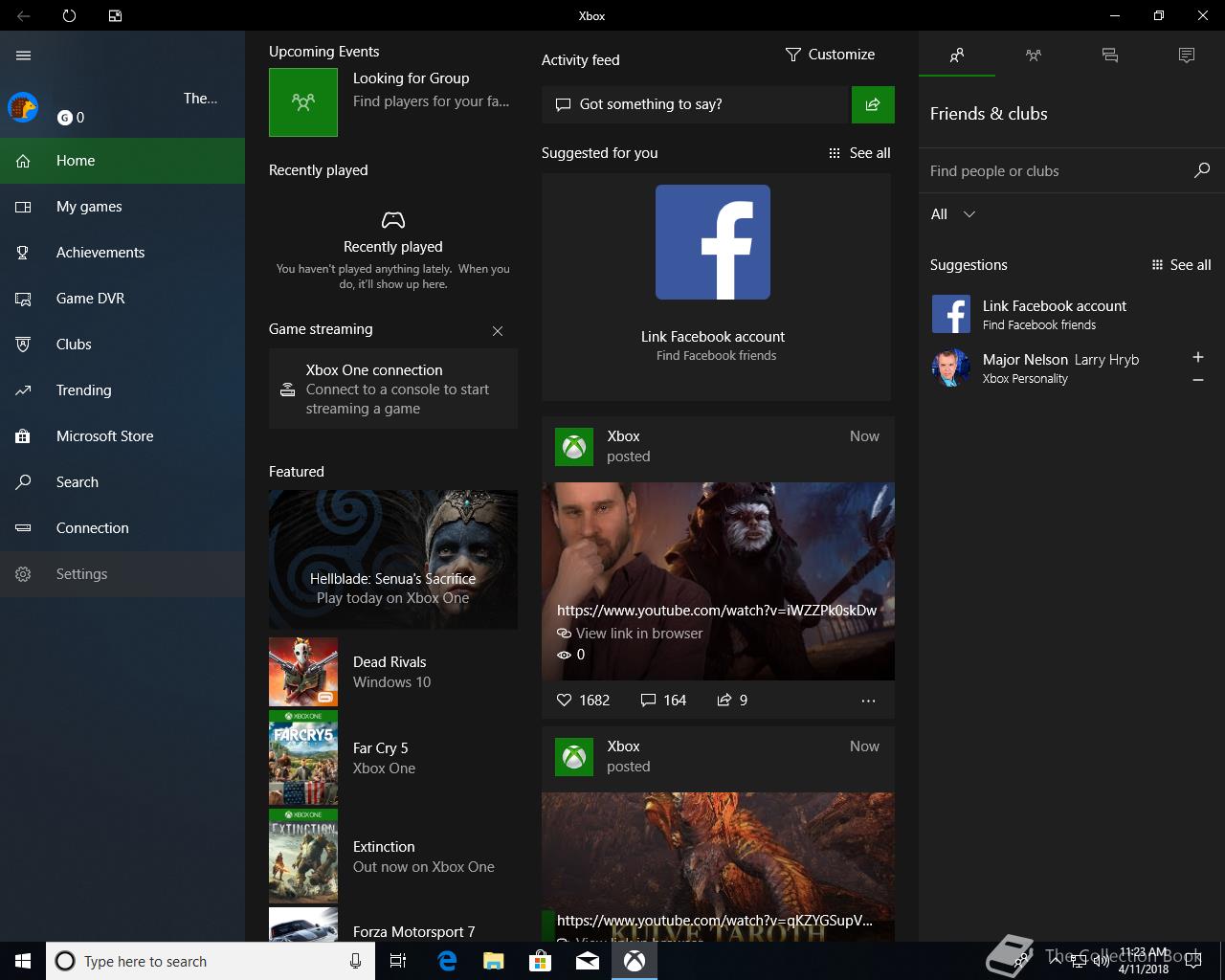Open Hellblade: Senua's Sacrifice featured banner
Image resolution: width=1225 pixels, height=980 pixels.
[x=393, y=560]
